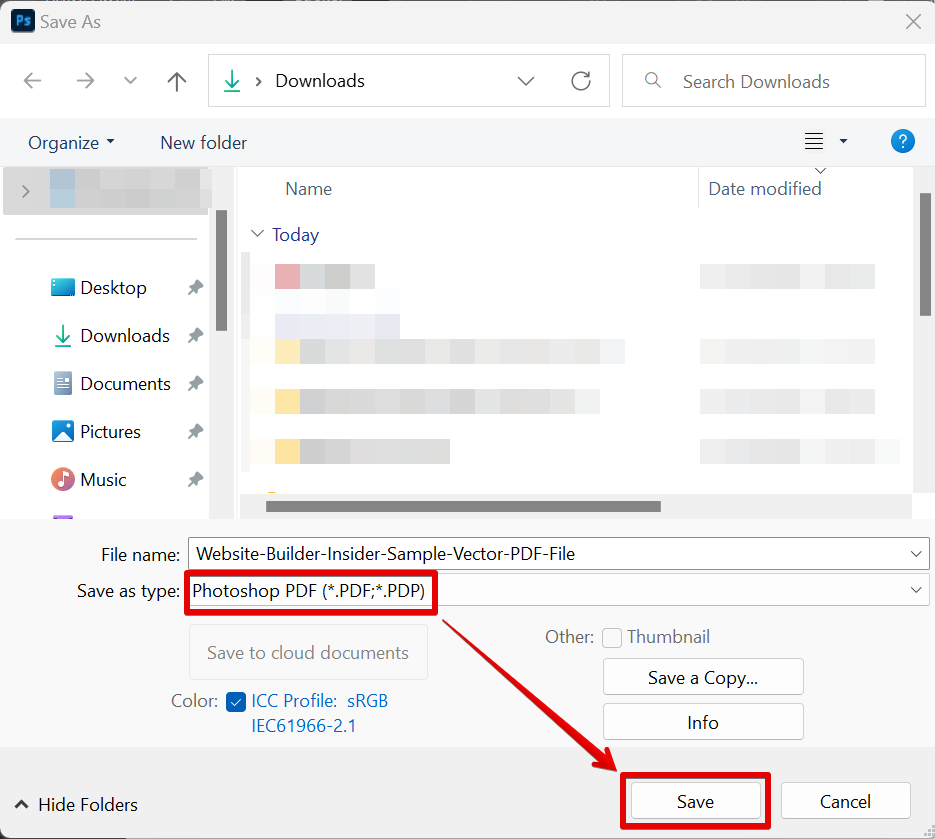Click New folder in the toolbar
The image size is (935, 839).
point(203,143)
